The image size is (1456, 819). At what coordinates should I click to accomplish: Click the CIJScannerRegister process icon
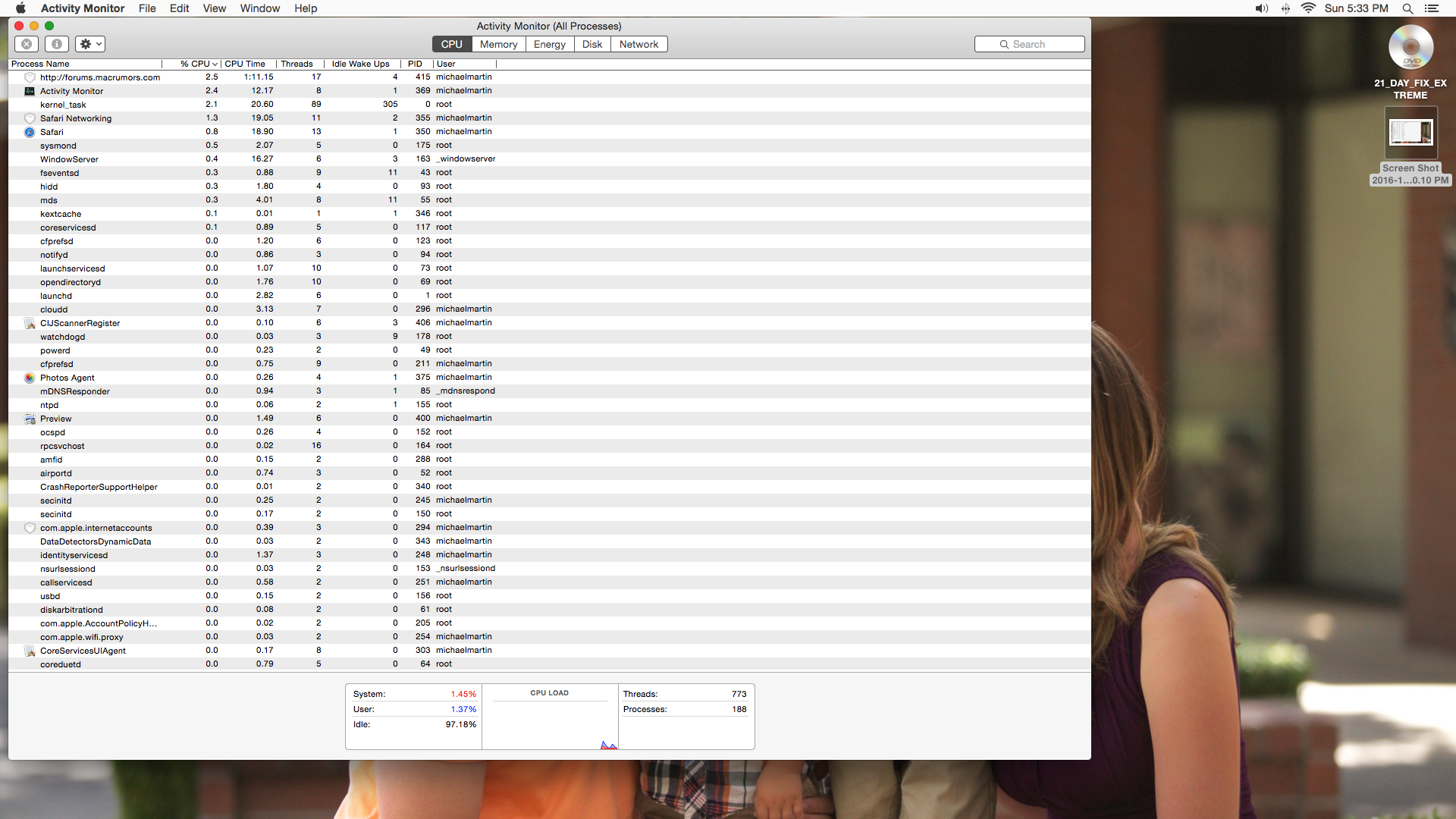[x=30, y=323]
